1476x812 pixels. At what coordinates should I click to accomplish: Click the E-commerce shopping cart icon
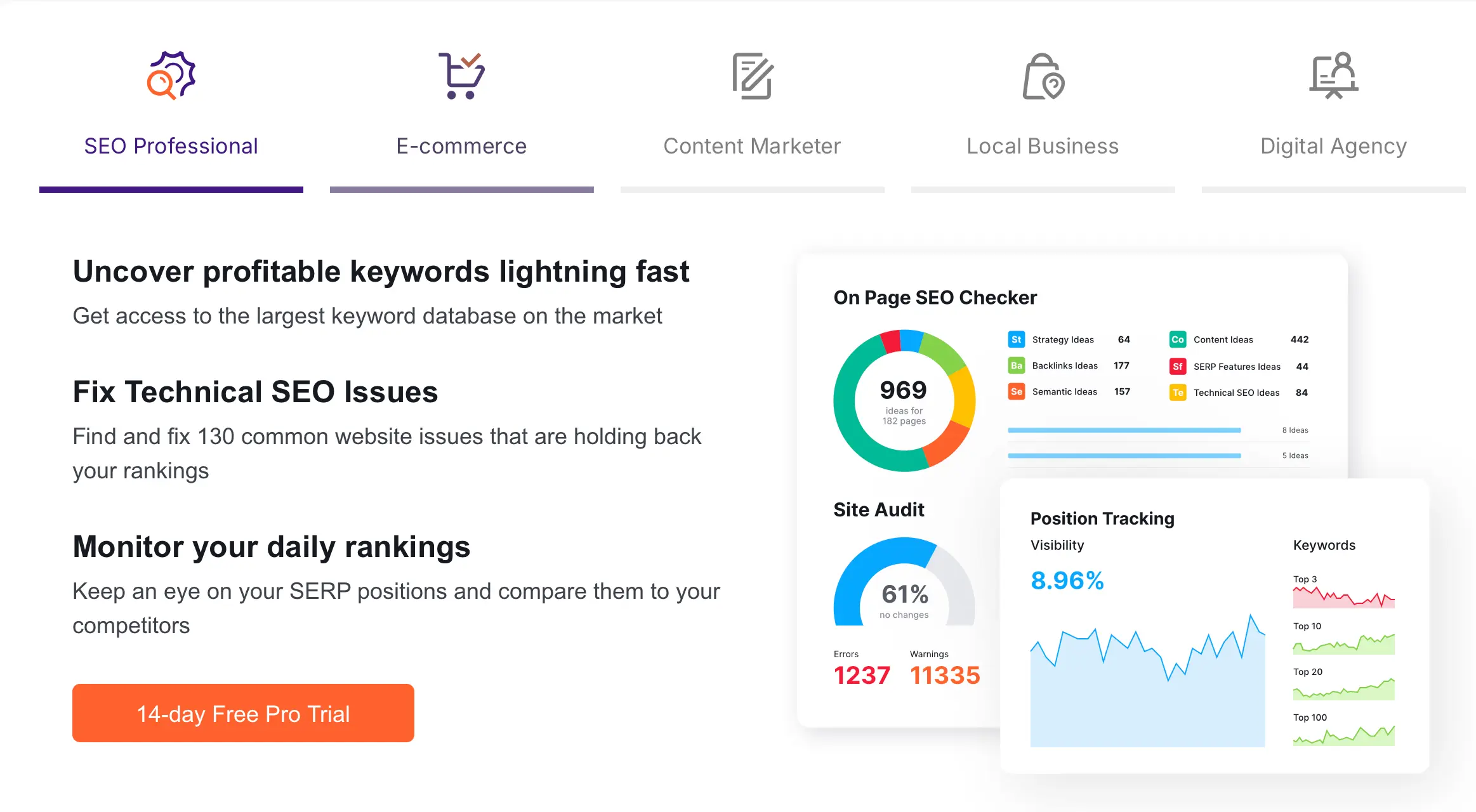(461, 76)
